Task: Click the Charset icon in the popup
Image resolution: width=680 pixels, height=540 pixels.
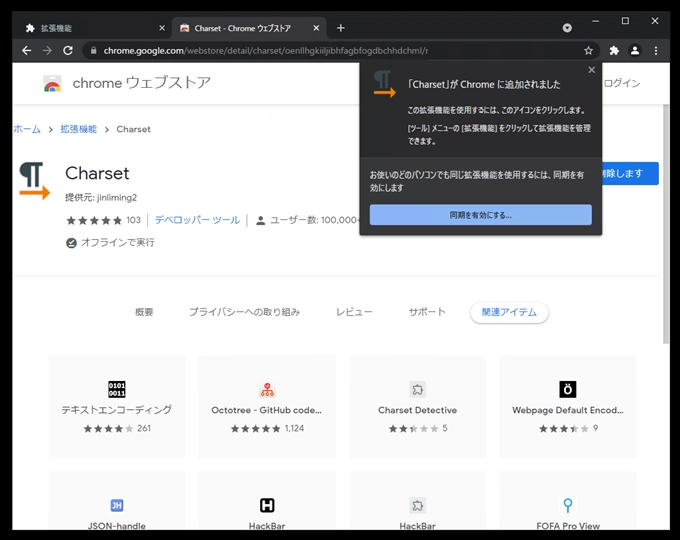Action: pyautogui.click(x=384, y=84)
